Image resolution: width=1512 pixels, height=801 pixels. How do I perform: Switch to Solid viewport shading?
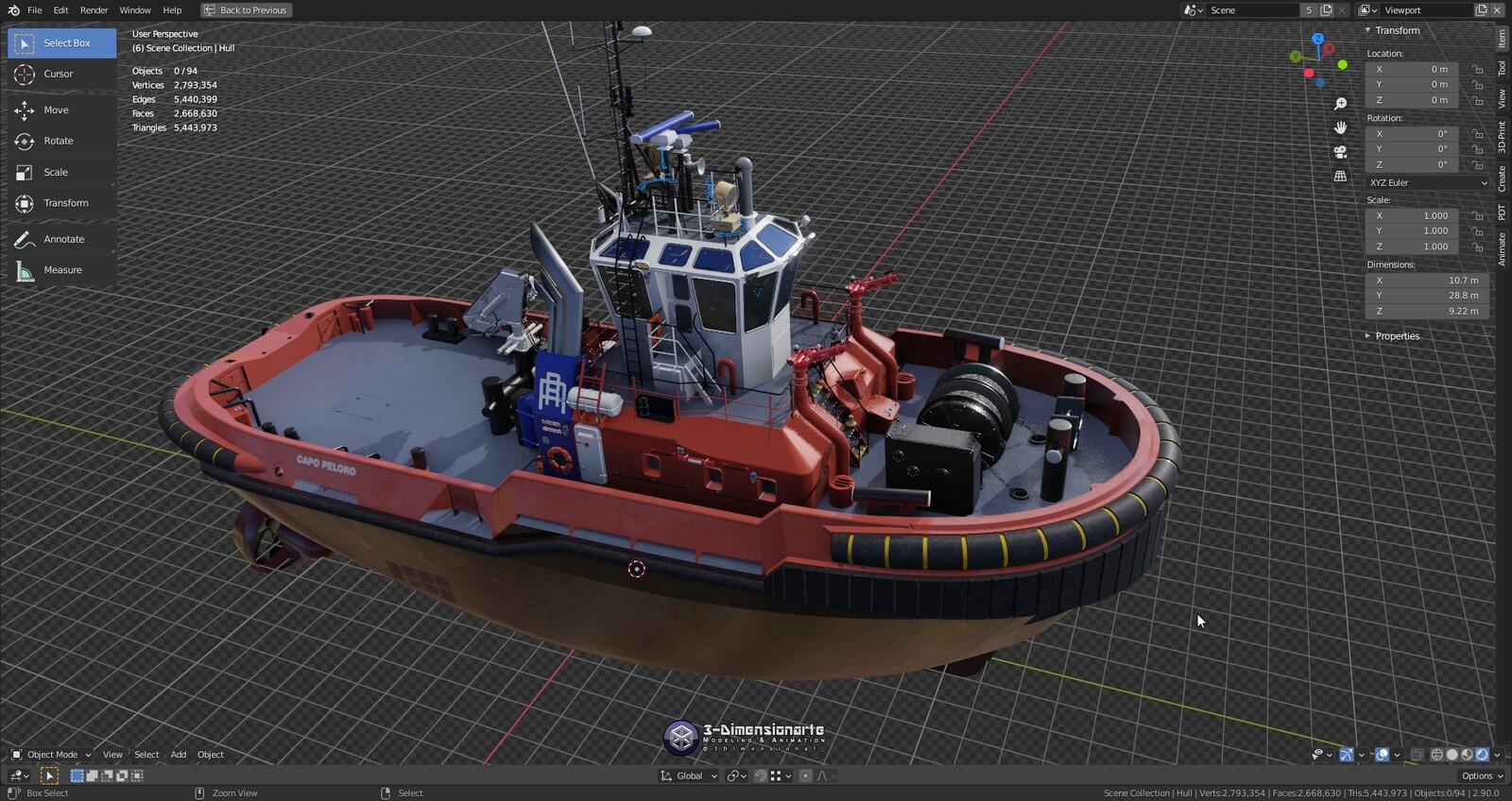(x=1452, y=755)
